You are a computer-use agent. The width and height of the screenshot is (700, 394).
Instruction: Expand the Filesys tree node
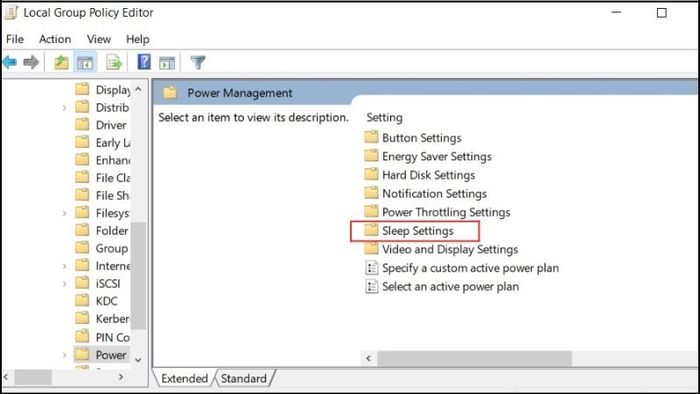[64, 213]
